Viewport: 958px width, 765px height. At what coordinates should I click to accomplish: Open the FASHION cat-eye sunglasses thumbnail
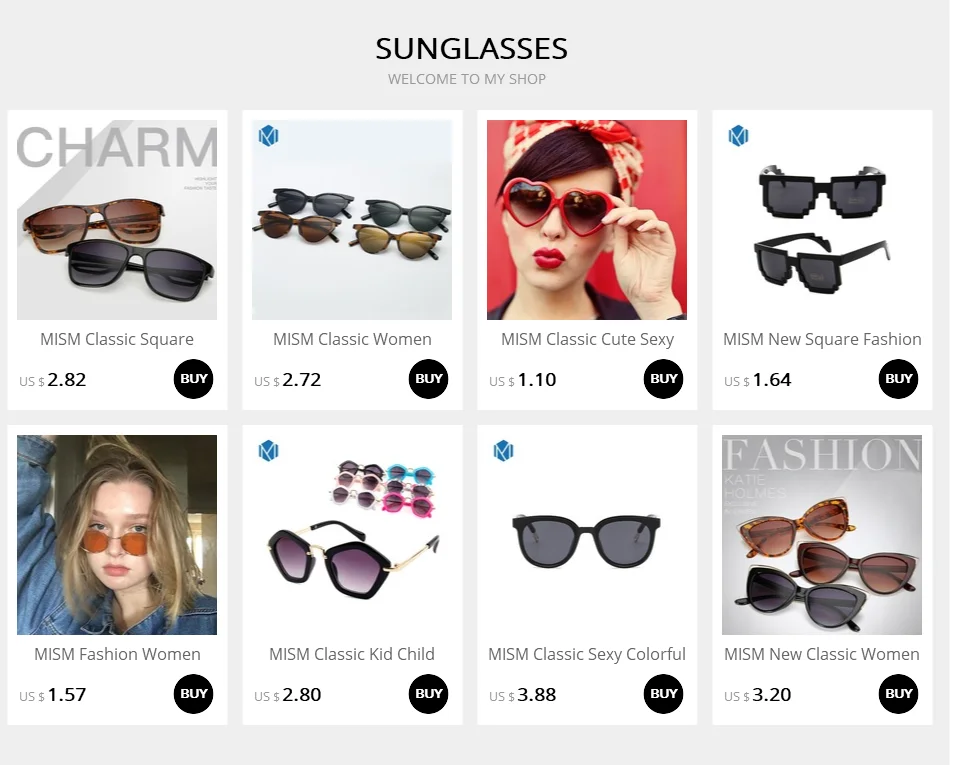pos(822,535)
